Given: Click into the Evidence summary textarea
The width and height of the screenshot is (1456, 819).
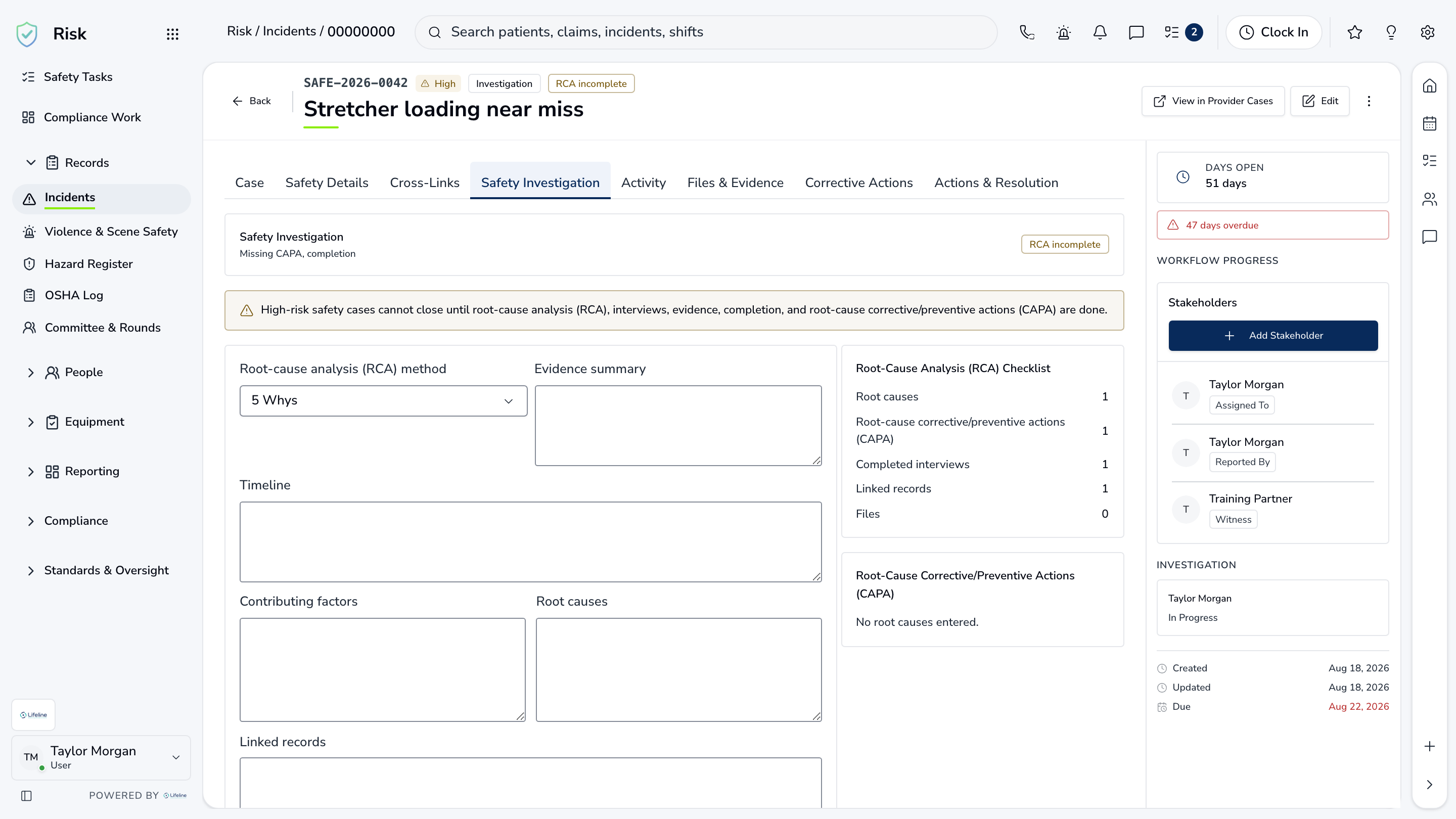Looking at the screenshot, I should click(678, 426).
